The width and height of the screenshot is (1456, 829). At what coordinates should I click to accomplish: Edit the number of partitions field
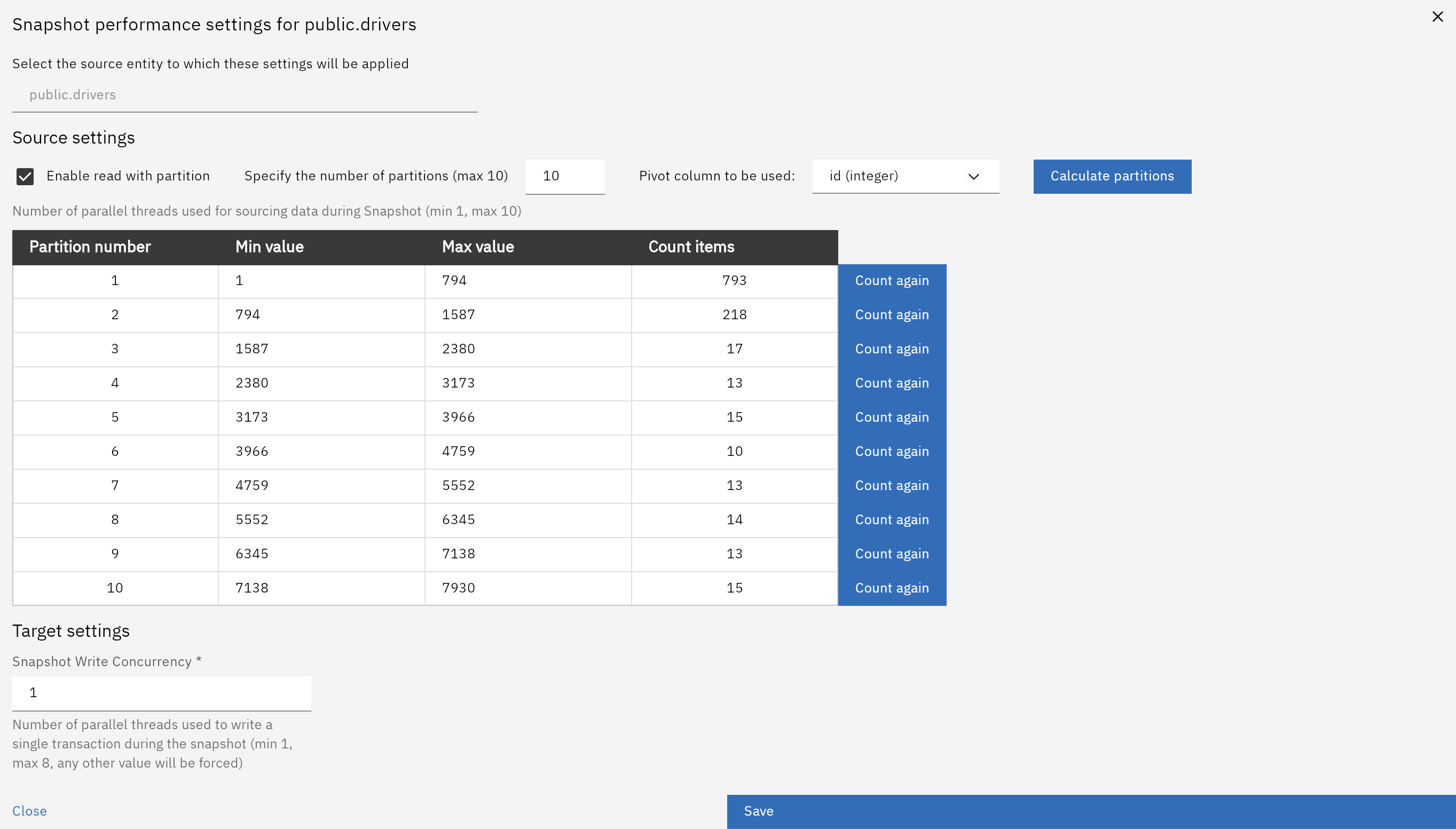pos(564,177)
